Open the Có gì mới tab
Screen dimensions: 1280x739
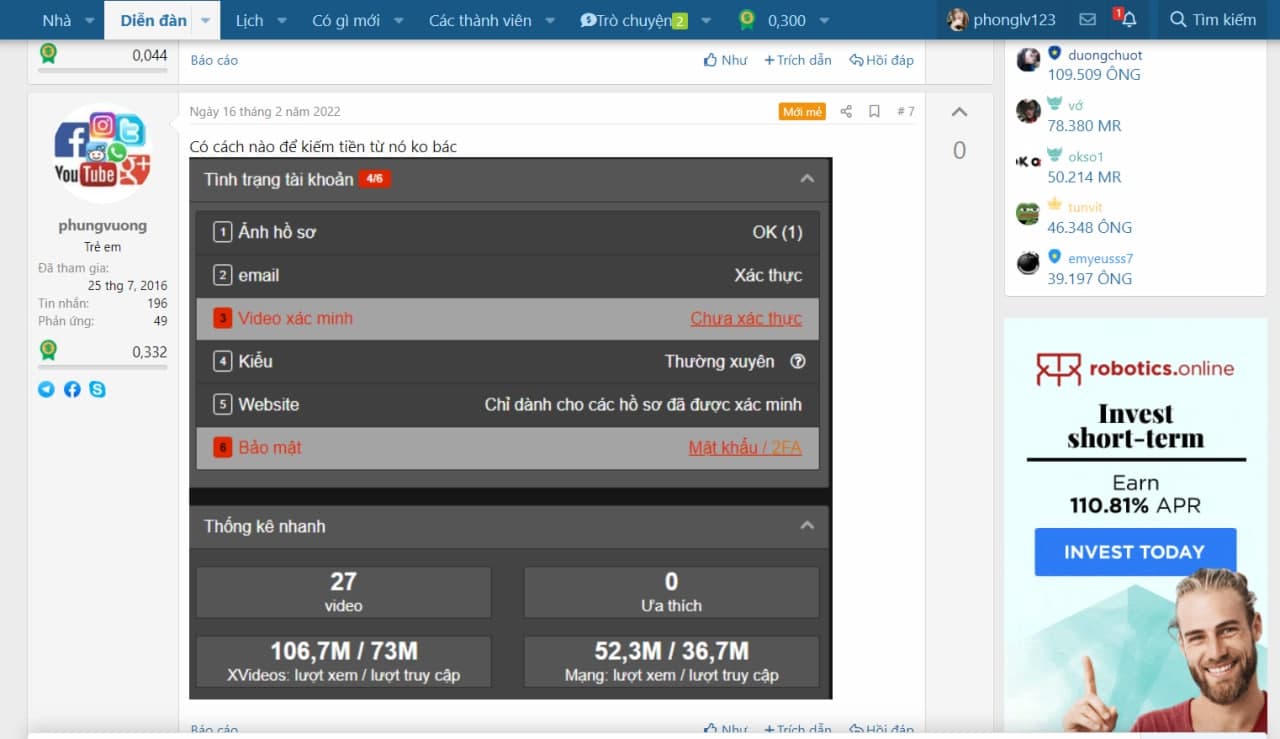[345, 20]
